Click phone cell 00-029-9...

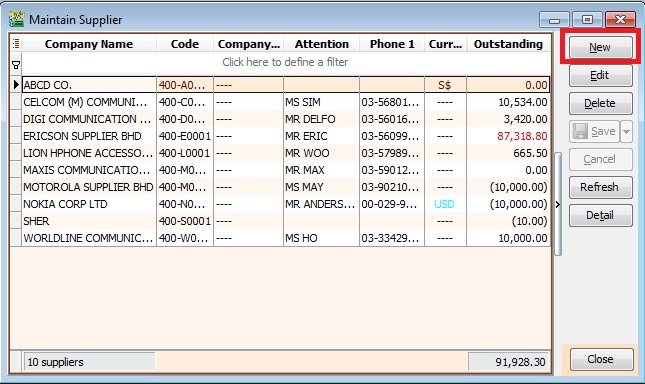pyautogui.click(x=392, y=204)
